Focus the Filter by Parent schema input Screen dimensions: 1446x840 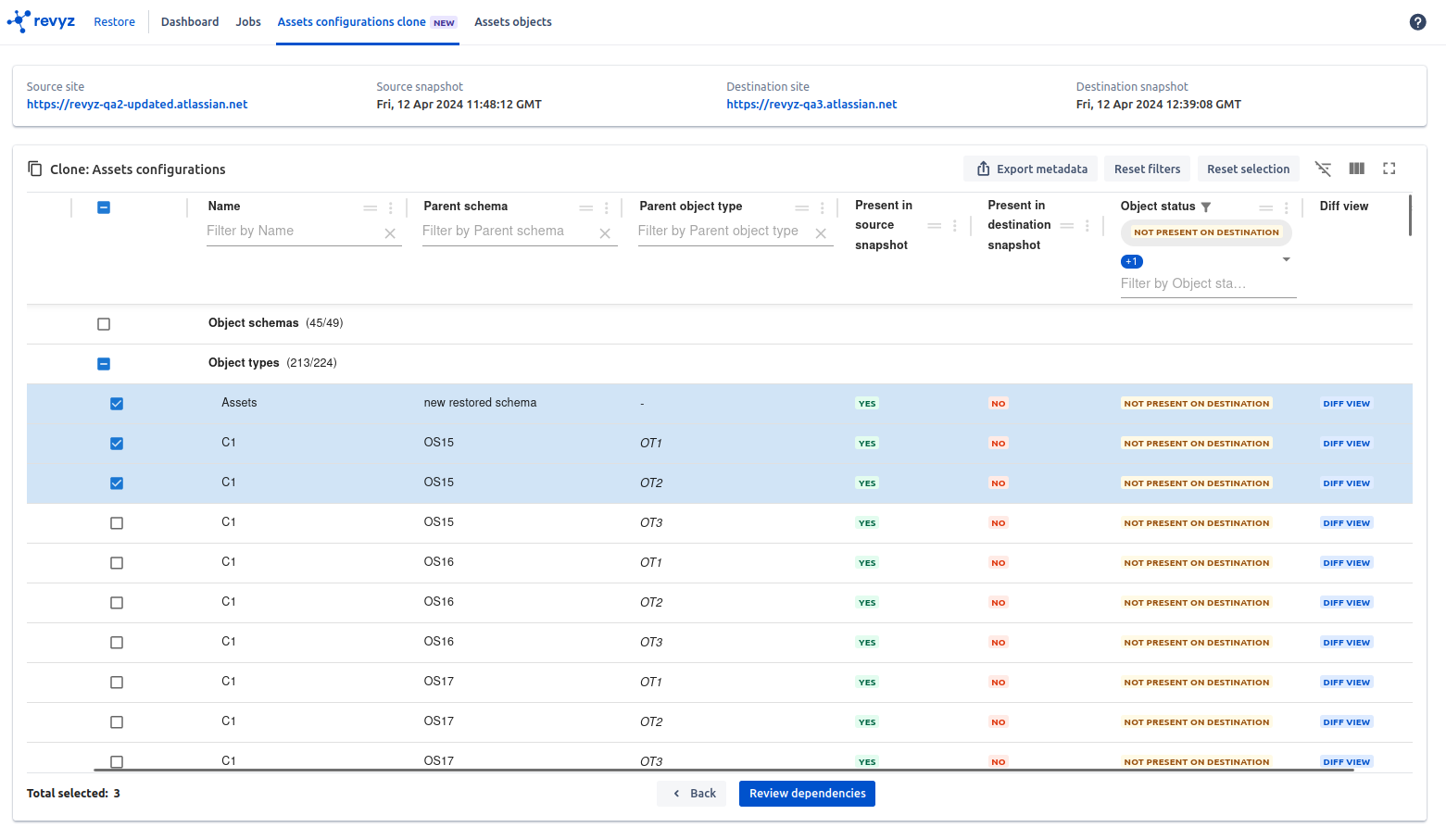(x=509, y=232)
